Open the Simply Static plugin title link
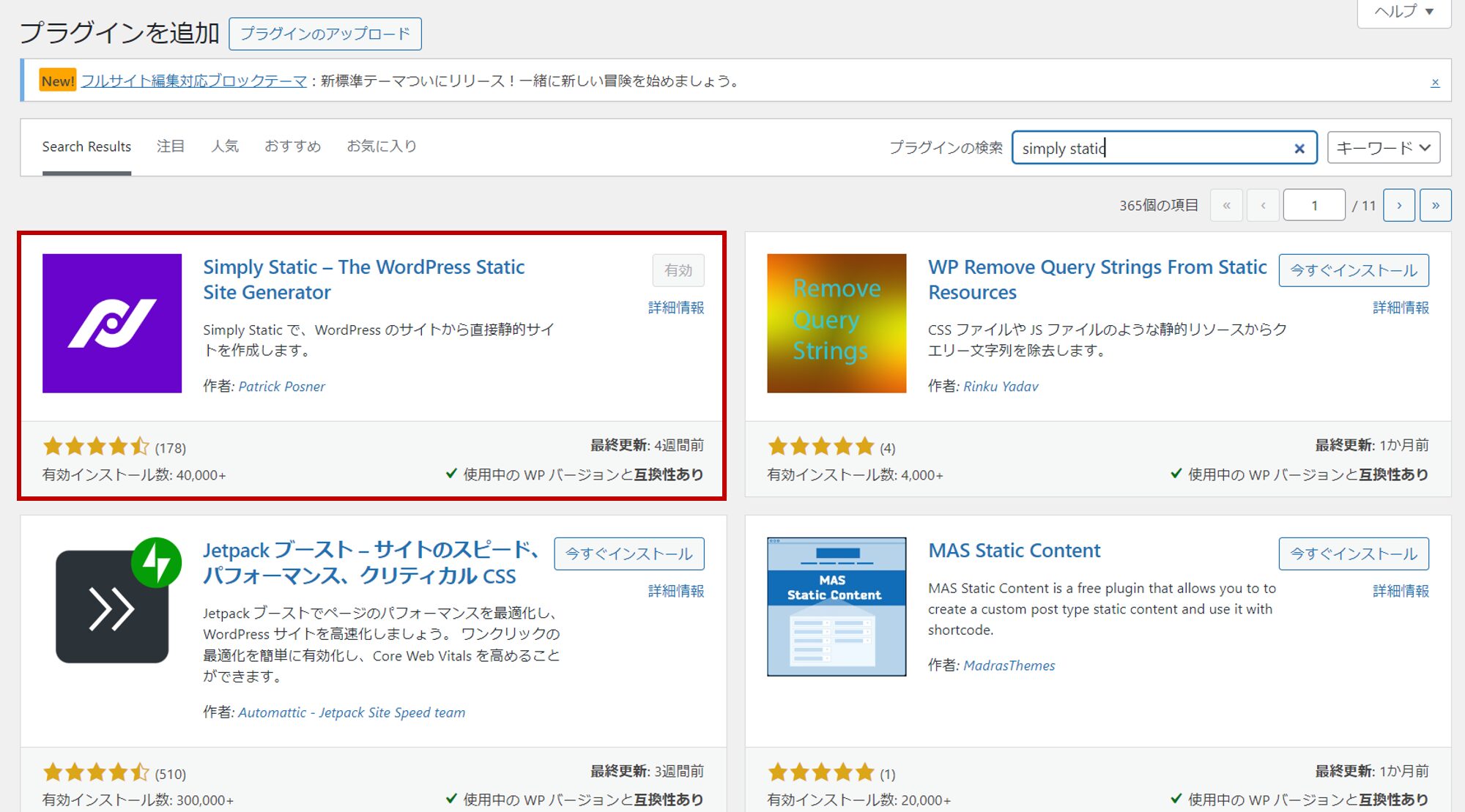Image resolution: width=1465 pixels, height=812 pixels. (x=363, y=280)
